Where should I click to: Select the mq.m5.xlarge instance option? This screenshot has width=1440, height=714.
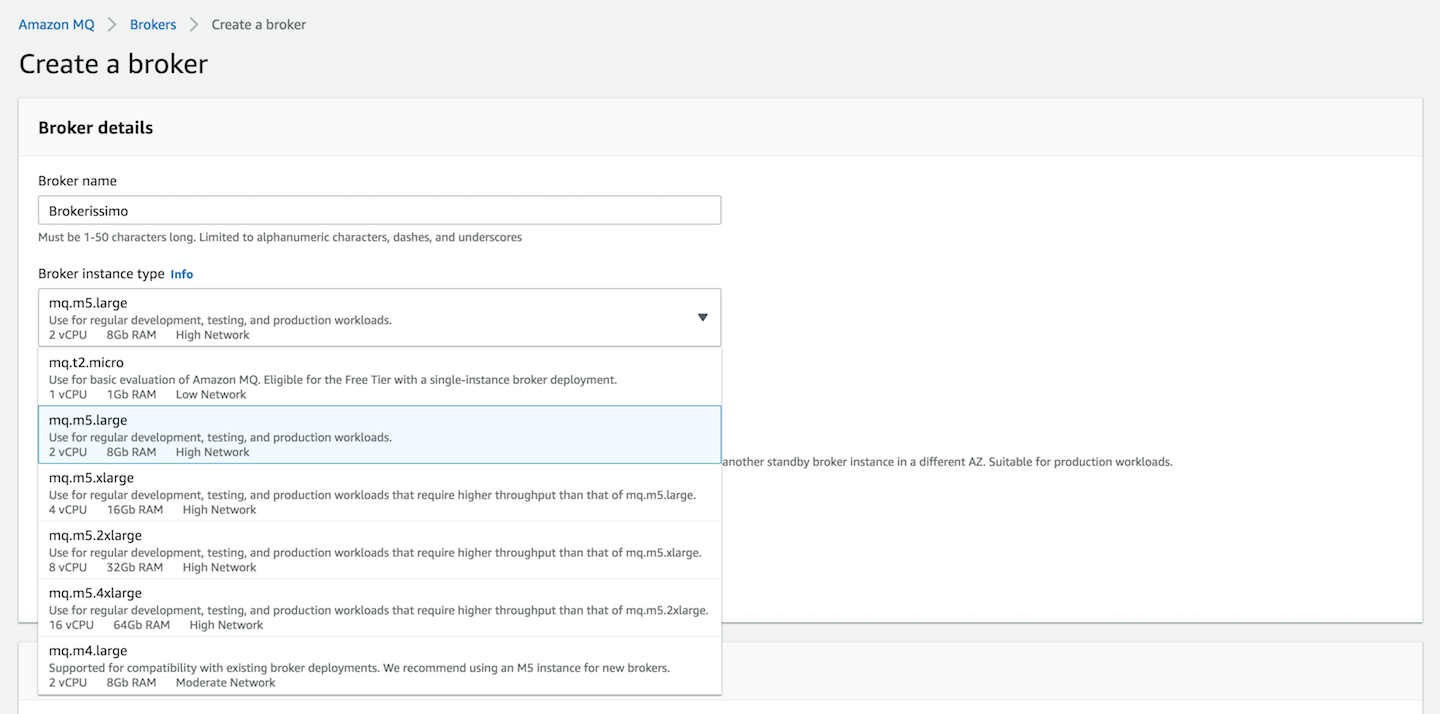tap(379, 493)
